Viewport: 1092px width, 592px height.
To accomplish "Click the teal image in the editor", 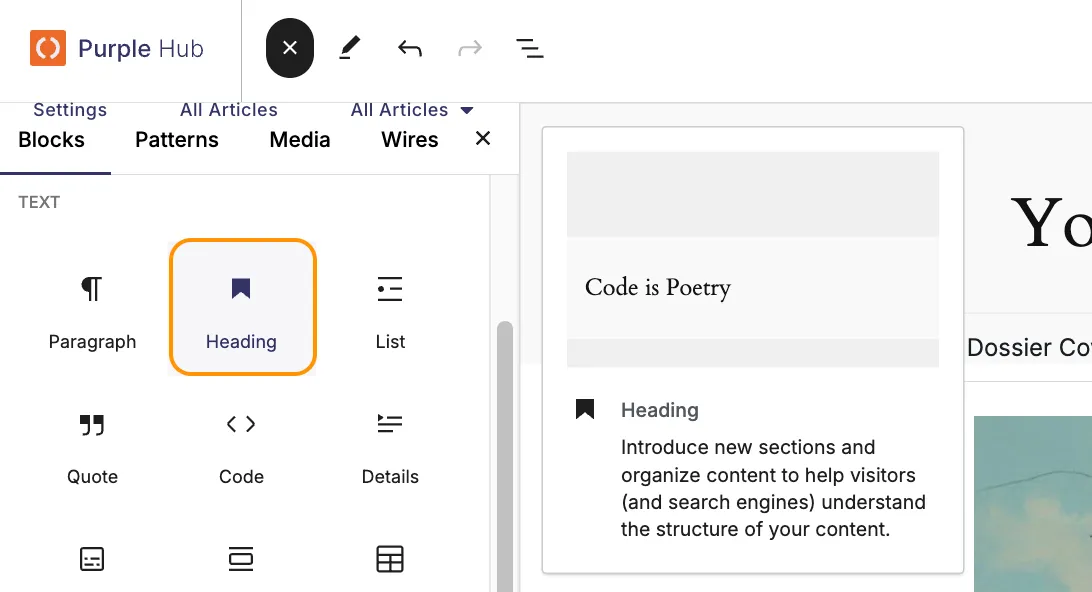I will coord(1033,504).
